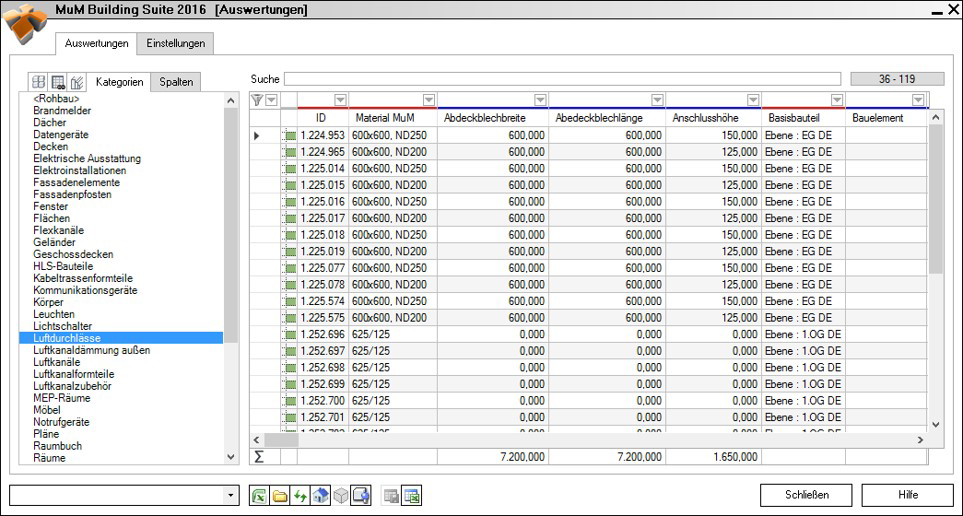The width and height of the screenshot is (963, 516).
Task: Click the green element icon of row 1.225.014
Action: 289,168
